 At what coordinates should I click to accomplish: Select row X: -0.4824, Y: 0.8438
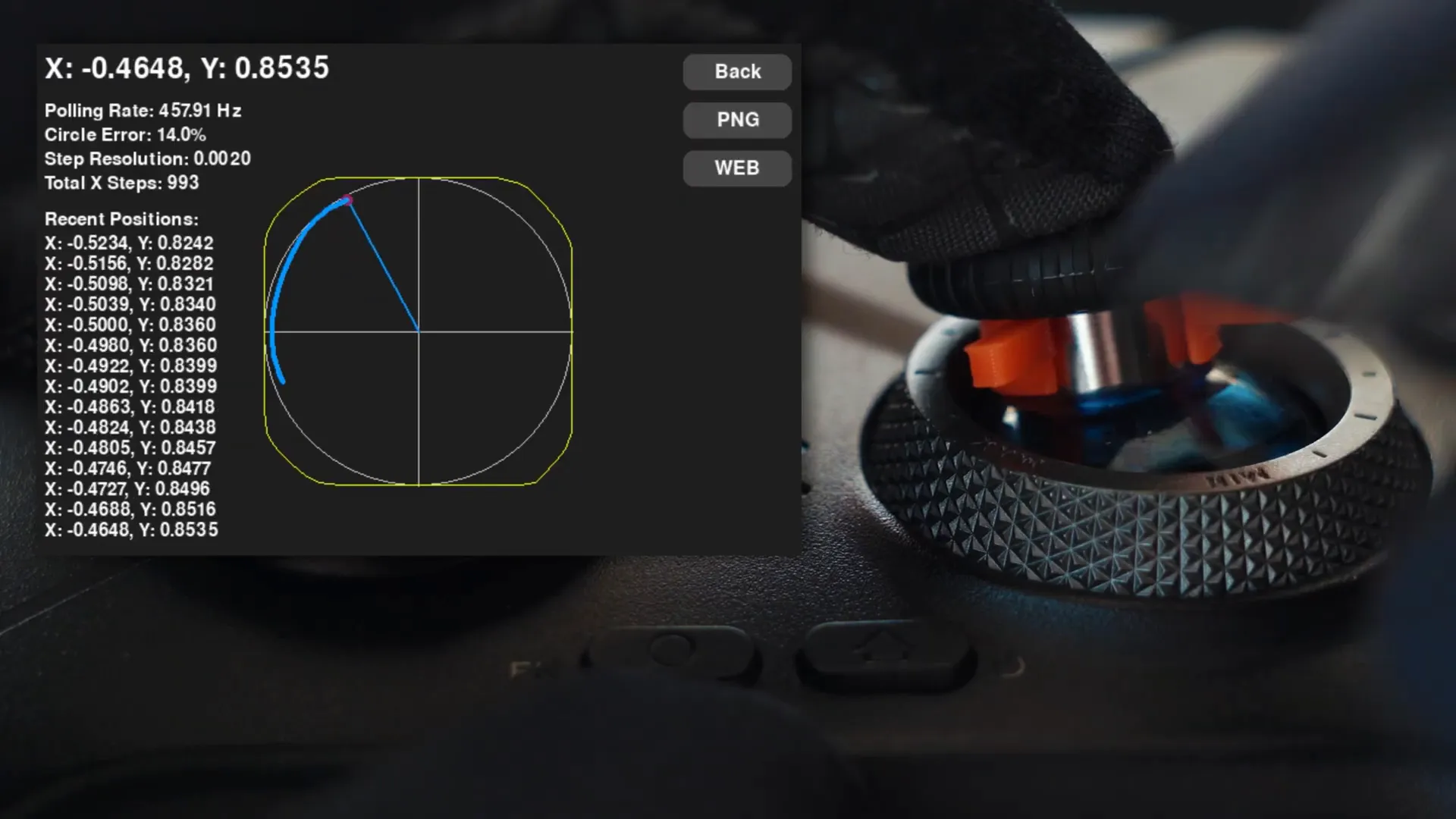click(x=130, y=428)
